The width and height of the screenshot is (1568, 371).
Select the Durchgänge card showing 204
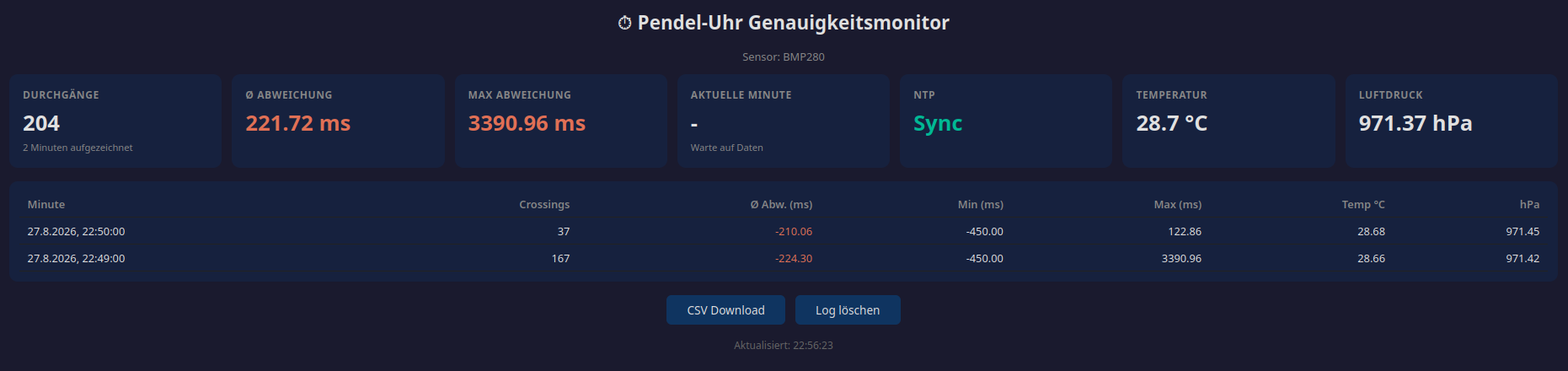pyautogui.click(x=115, y=121)
